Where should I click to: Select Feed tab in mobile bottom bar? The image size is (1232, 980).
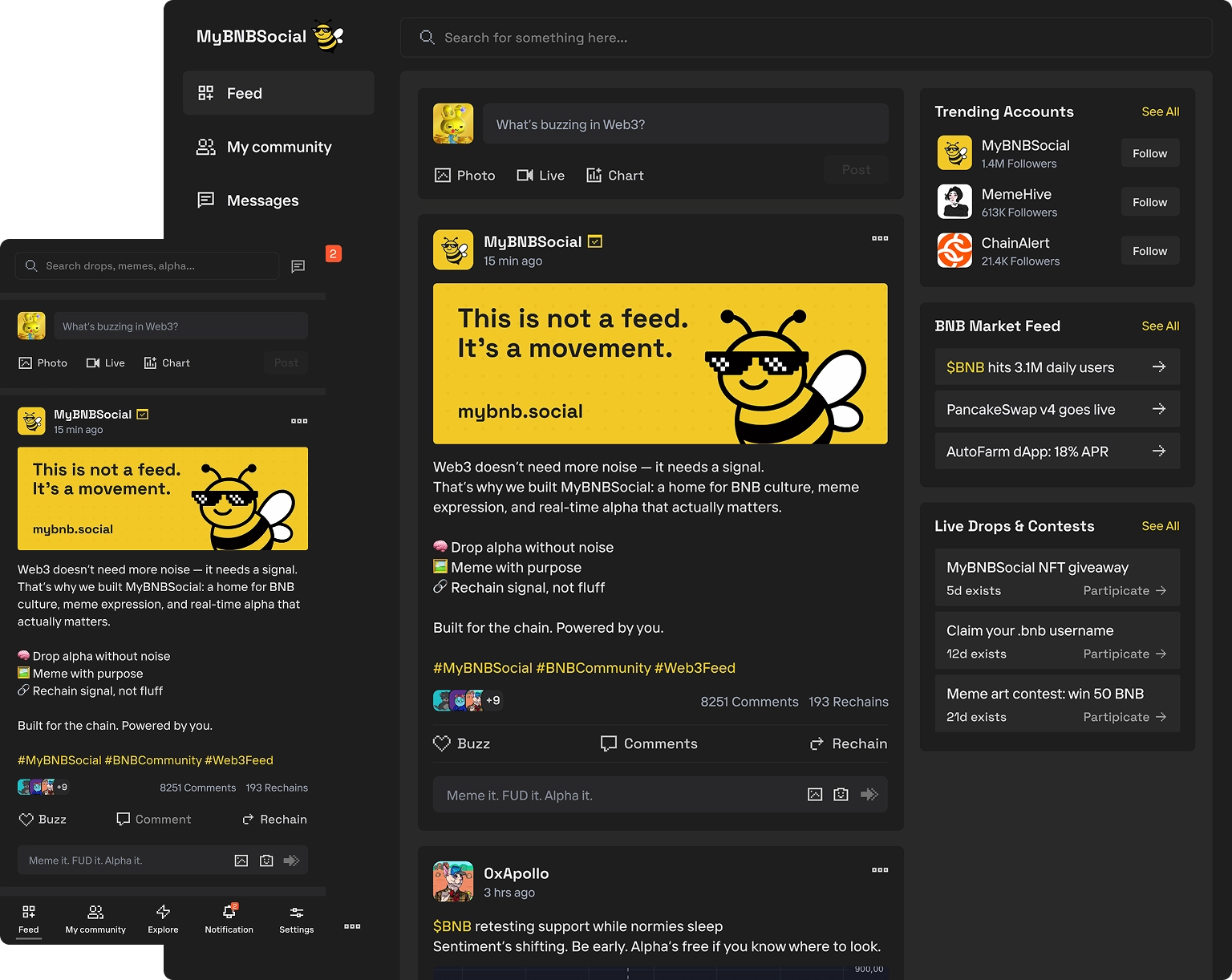[29, 919]
